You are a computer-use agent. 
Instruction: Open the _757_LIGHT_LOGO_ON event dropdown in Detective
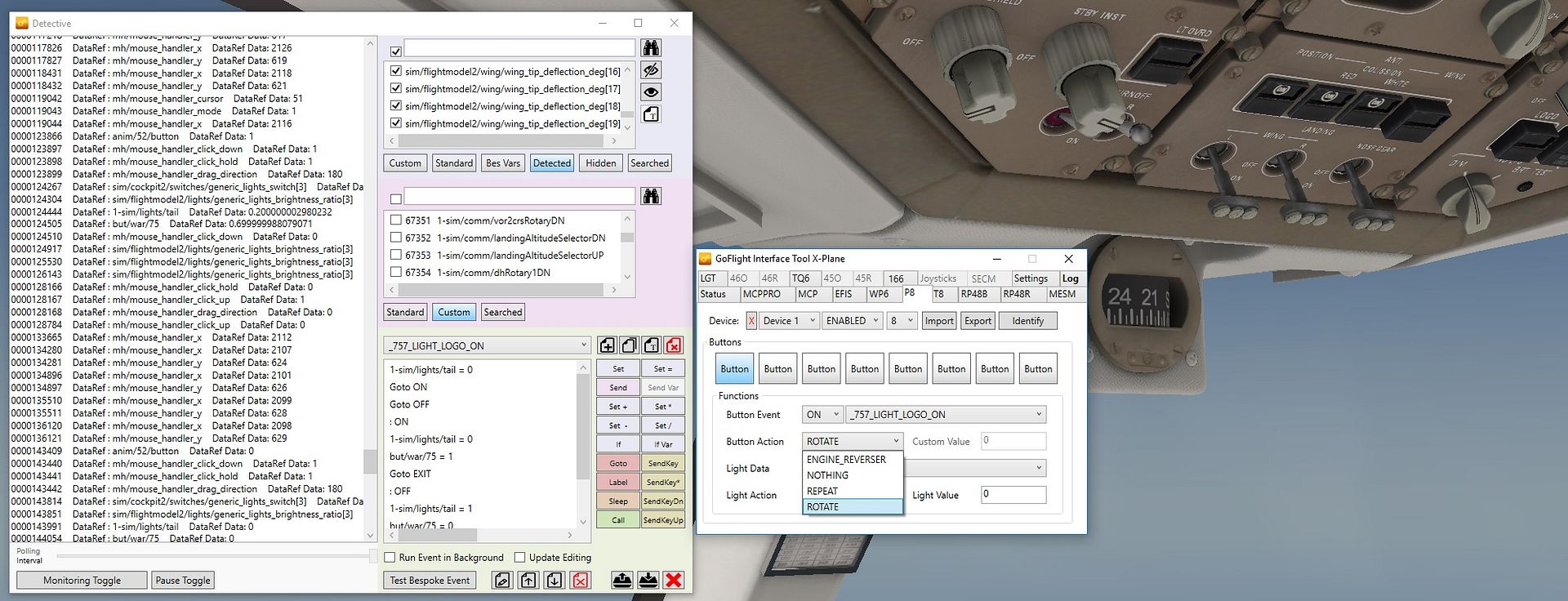[x=488, y=345]
